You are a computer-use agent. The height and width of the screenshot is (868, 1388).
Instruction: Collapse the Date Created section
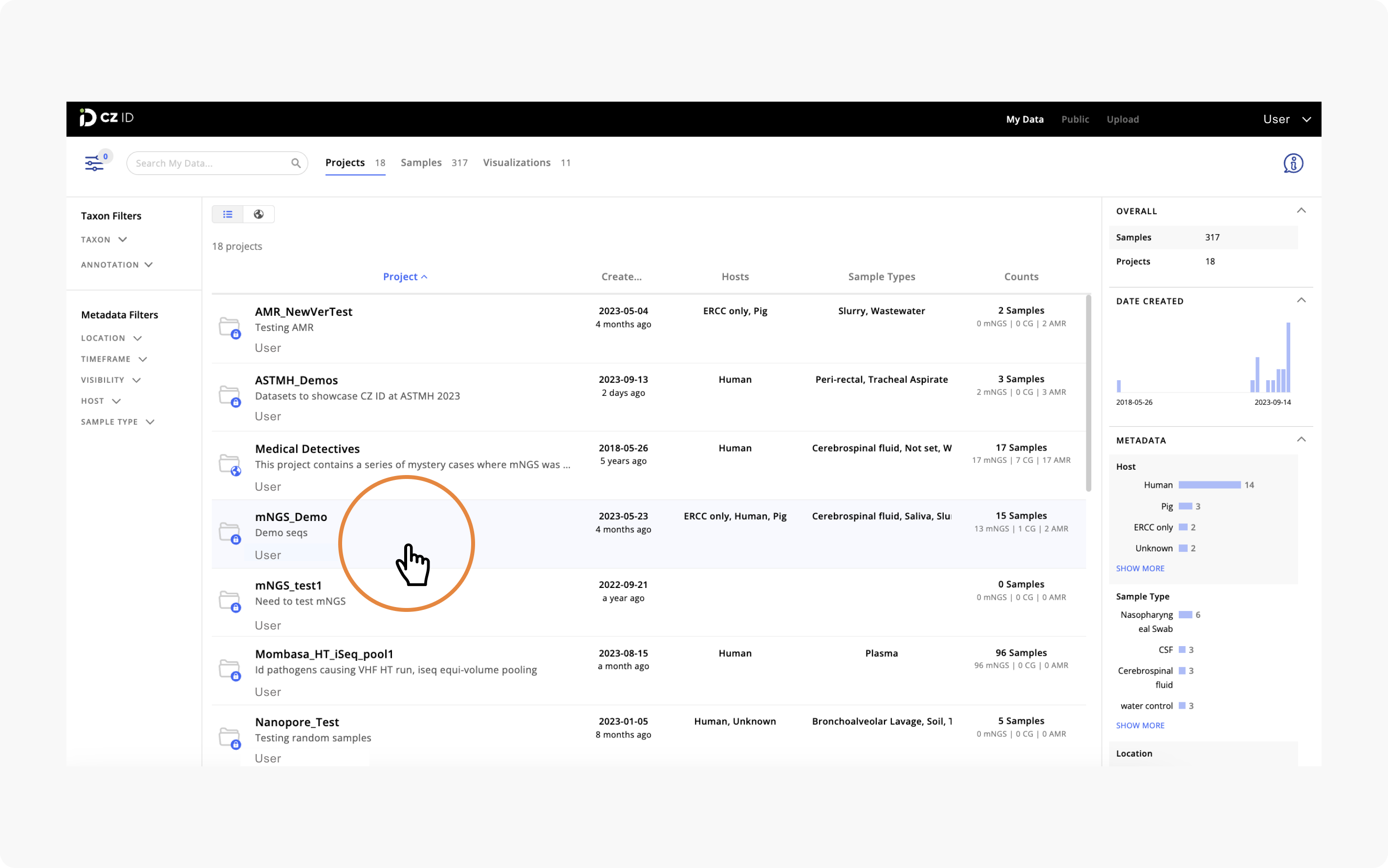tap(1301, 300)
